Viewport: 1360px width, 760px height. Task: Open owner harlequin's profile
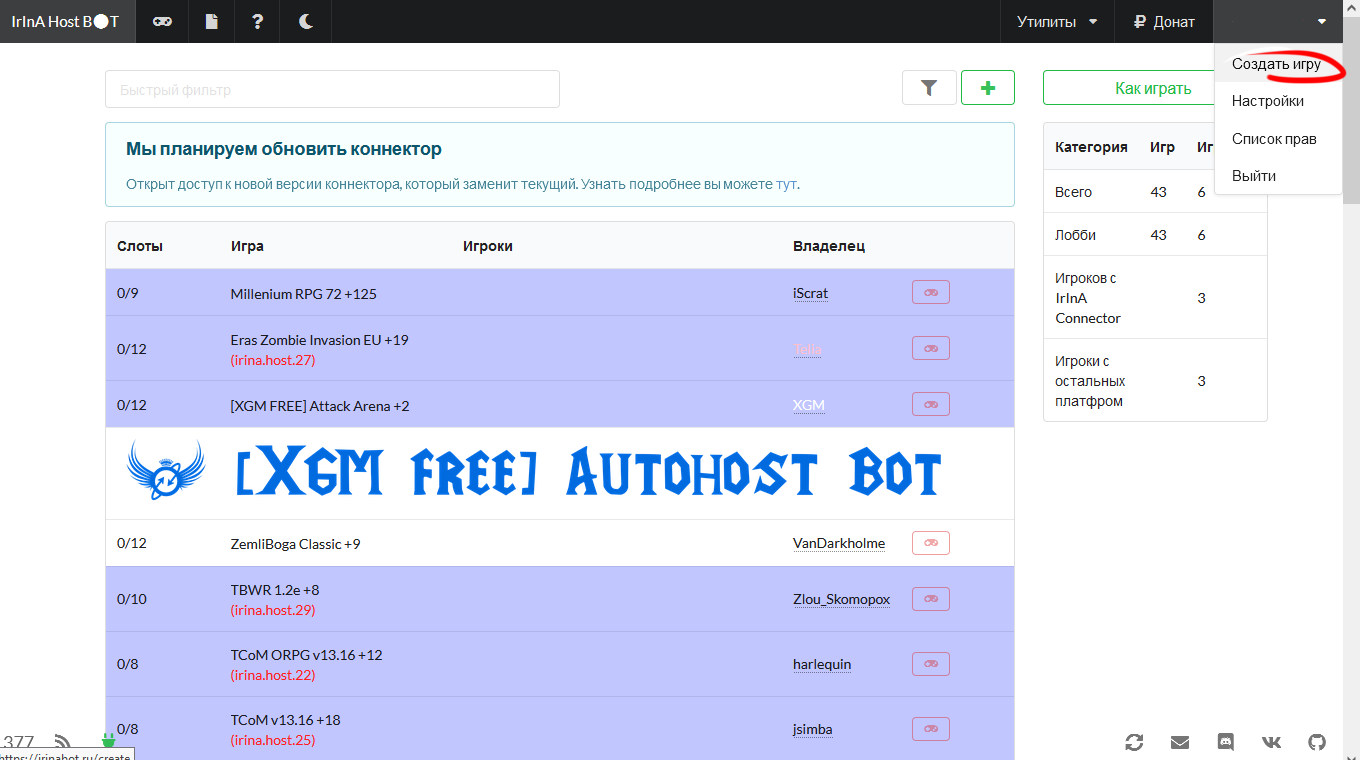click(822, 664)
